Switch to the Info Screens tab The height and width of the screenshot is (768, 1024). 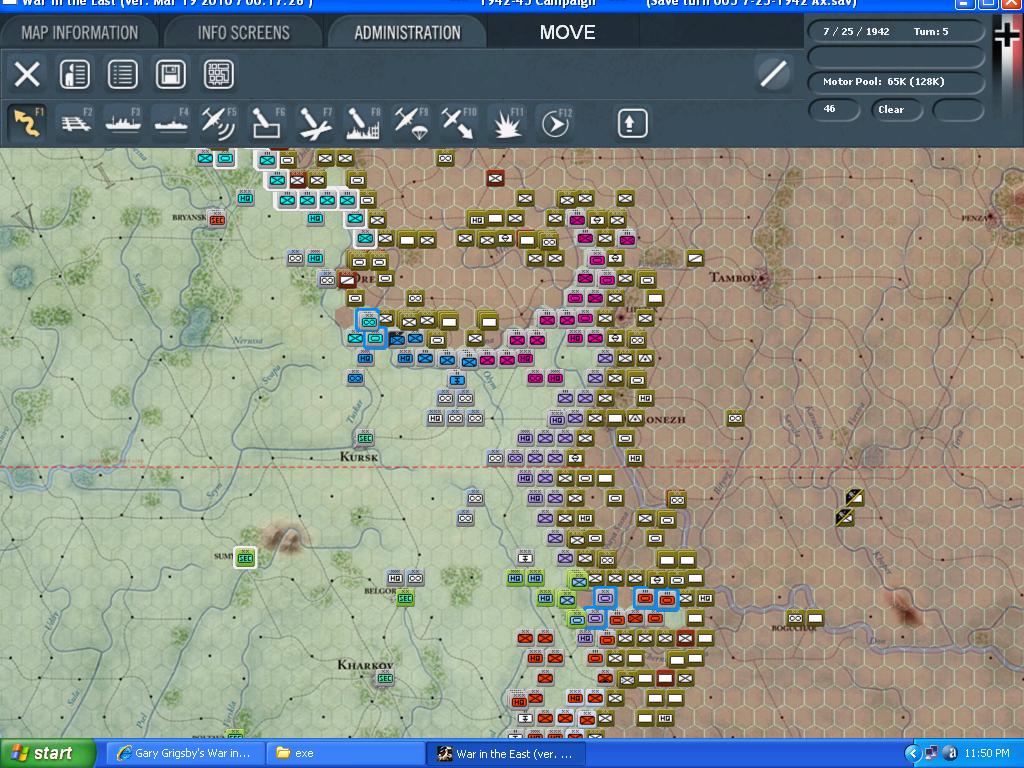[244, 33]
